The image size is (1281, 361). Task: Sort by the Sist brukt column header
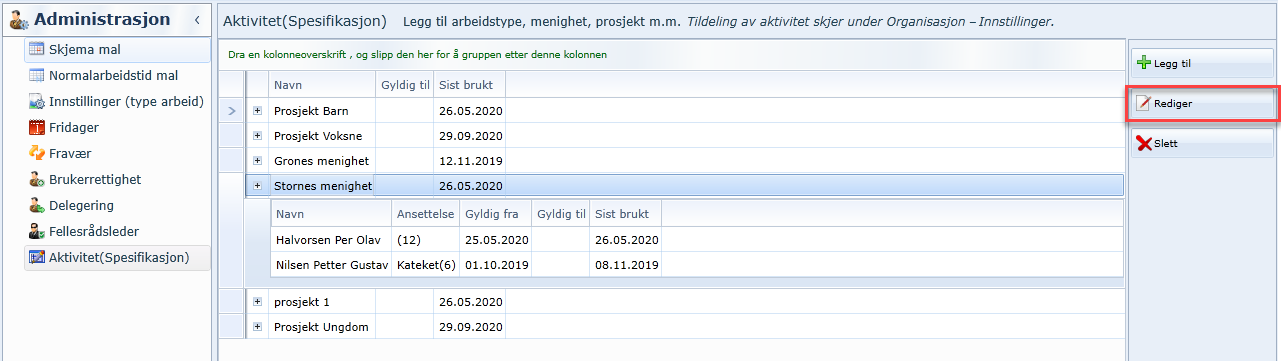[469, 85]
